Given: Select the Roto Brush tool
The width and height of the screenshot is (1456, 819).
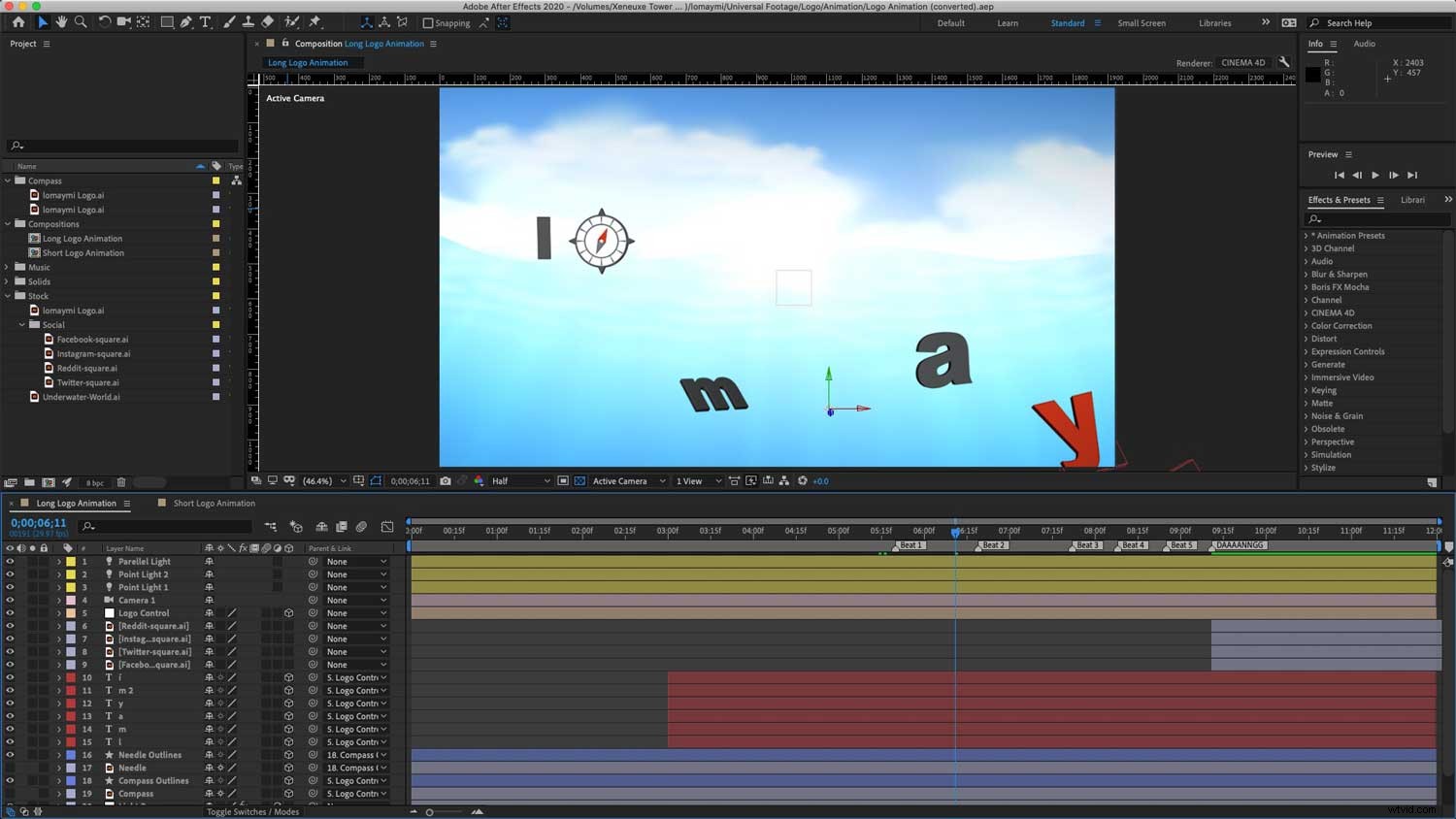Looking at the screenshot, I should [x=291, y=22].
